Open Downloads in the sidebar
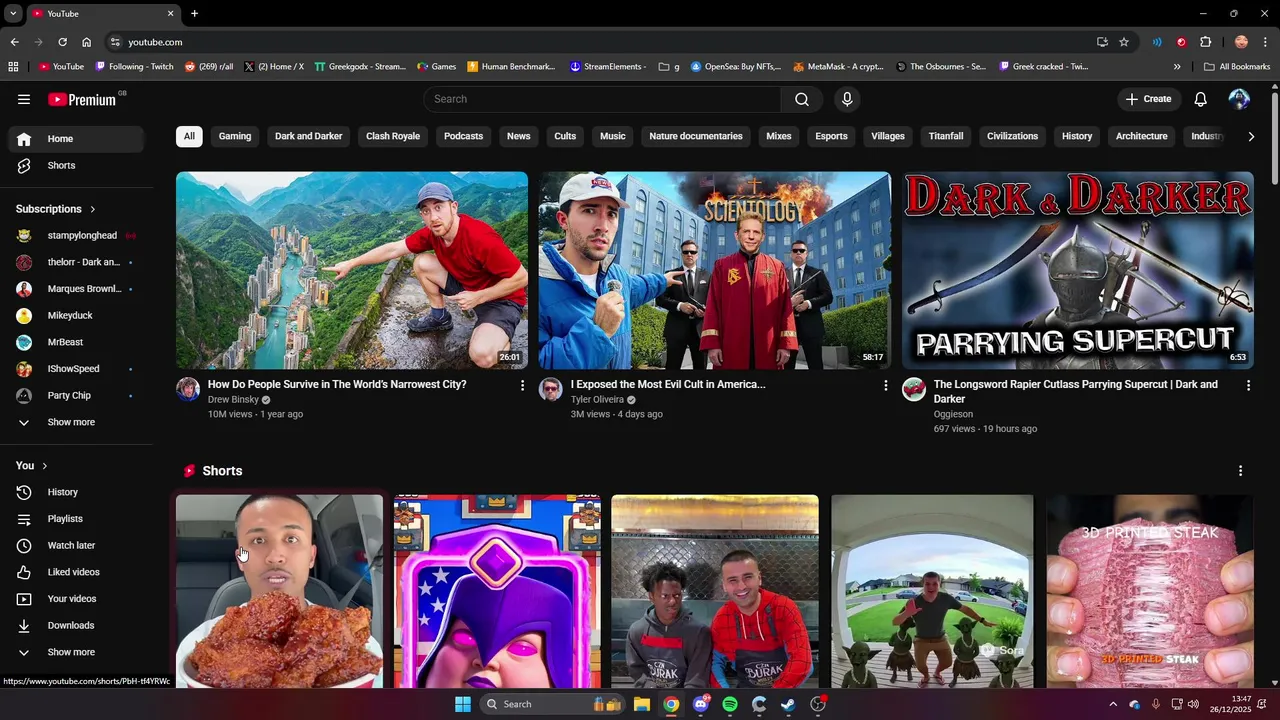This screenshot has width=1280, height=720. coord(76,625)
